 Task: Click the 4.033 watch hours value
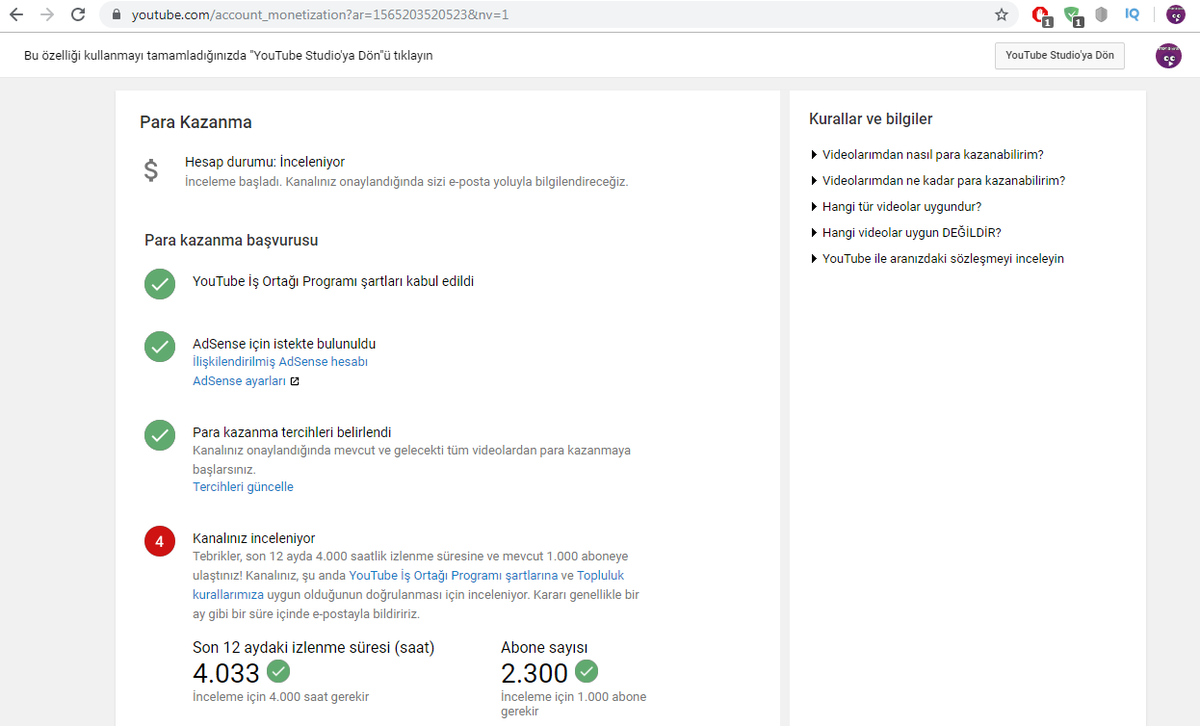pos(226,673)
